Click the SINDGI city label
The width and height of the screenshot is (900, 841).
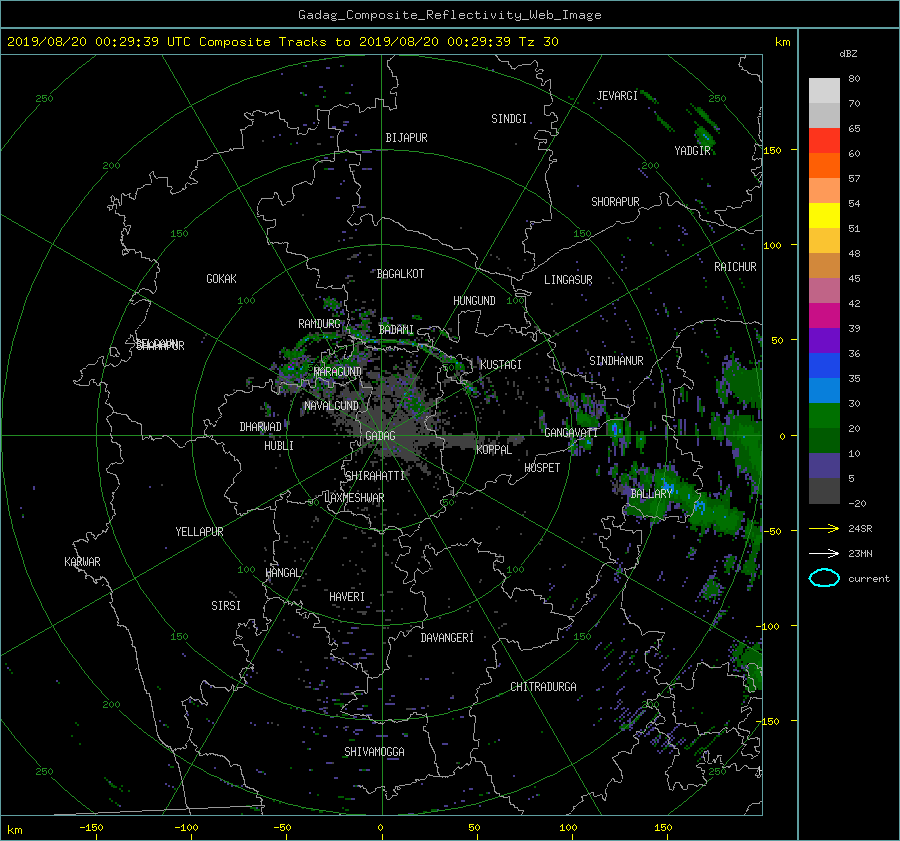509,119
